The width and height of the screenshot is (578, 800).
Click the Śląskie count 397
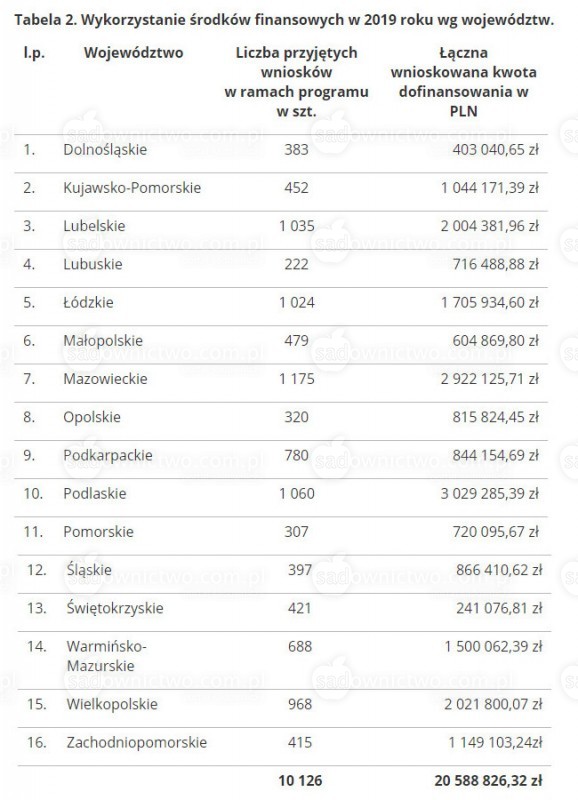(x=300, y=570)
